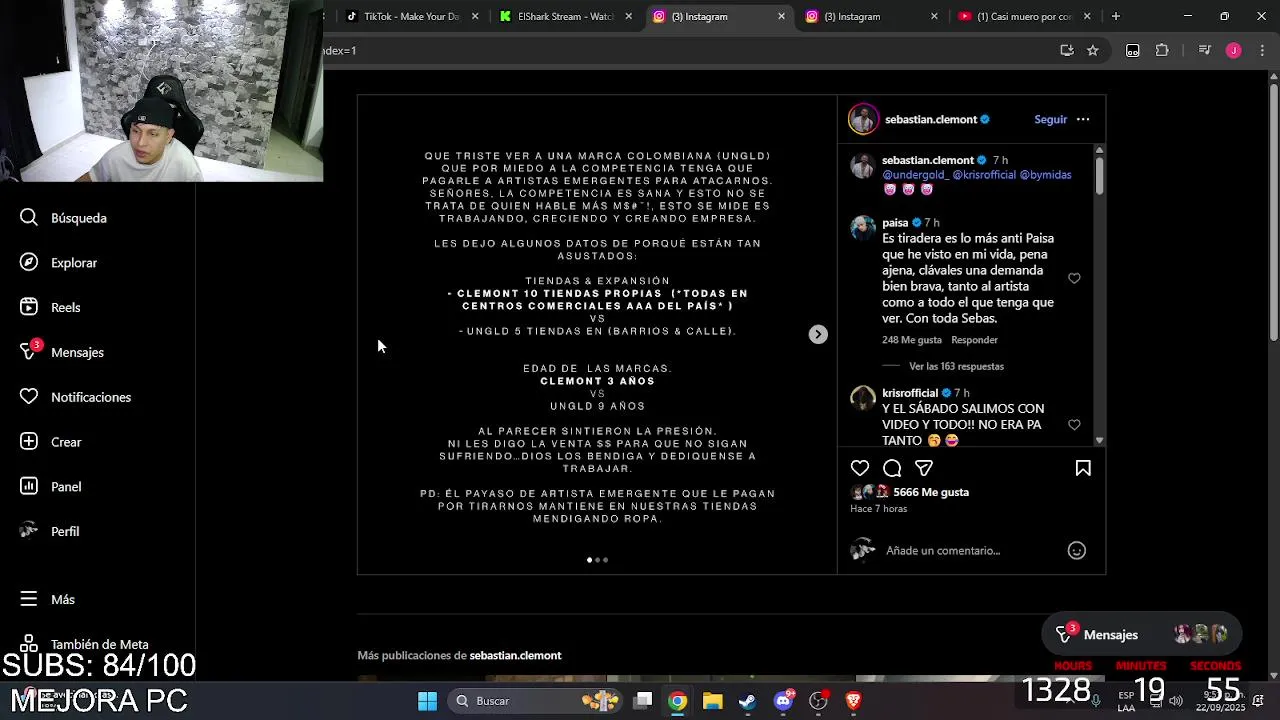Go to next slide in the post carousel
Screen dimensions: 1280x720
tap(818, 335)
